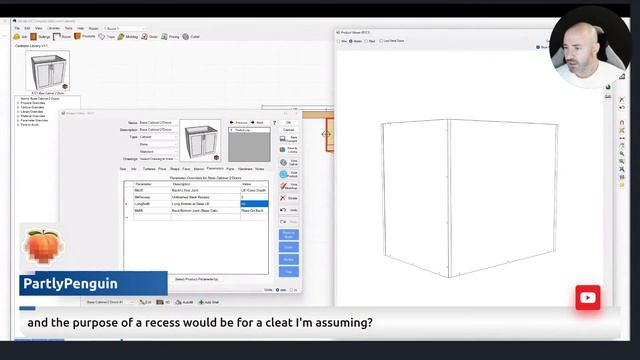Select the Wire radio button in Product Viewer
Screen dimensions: 640x360
click(338, 41)
